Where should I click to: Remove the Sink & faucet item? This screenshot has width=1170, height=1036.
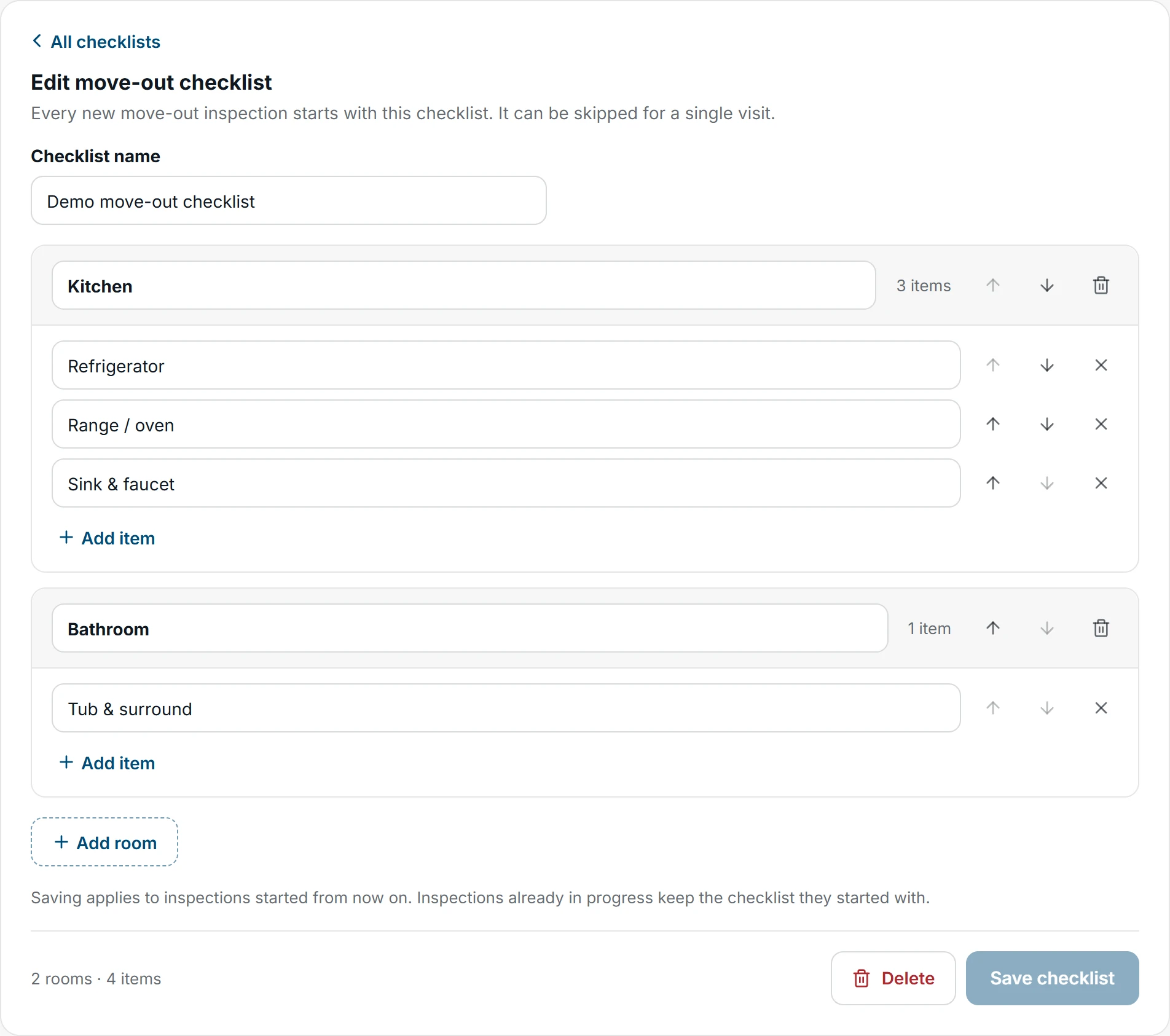pos(1101,483)
